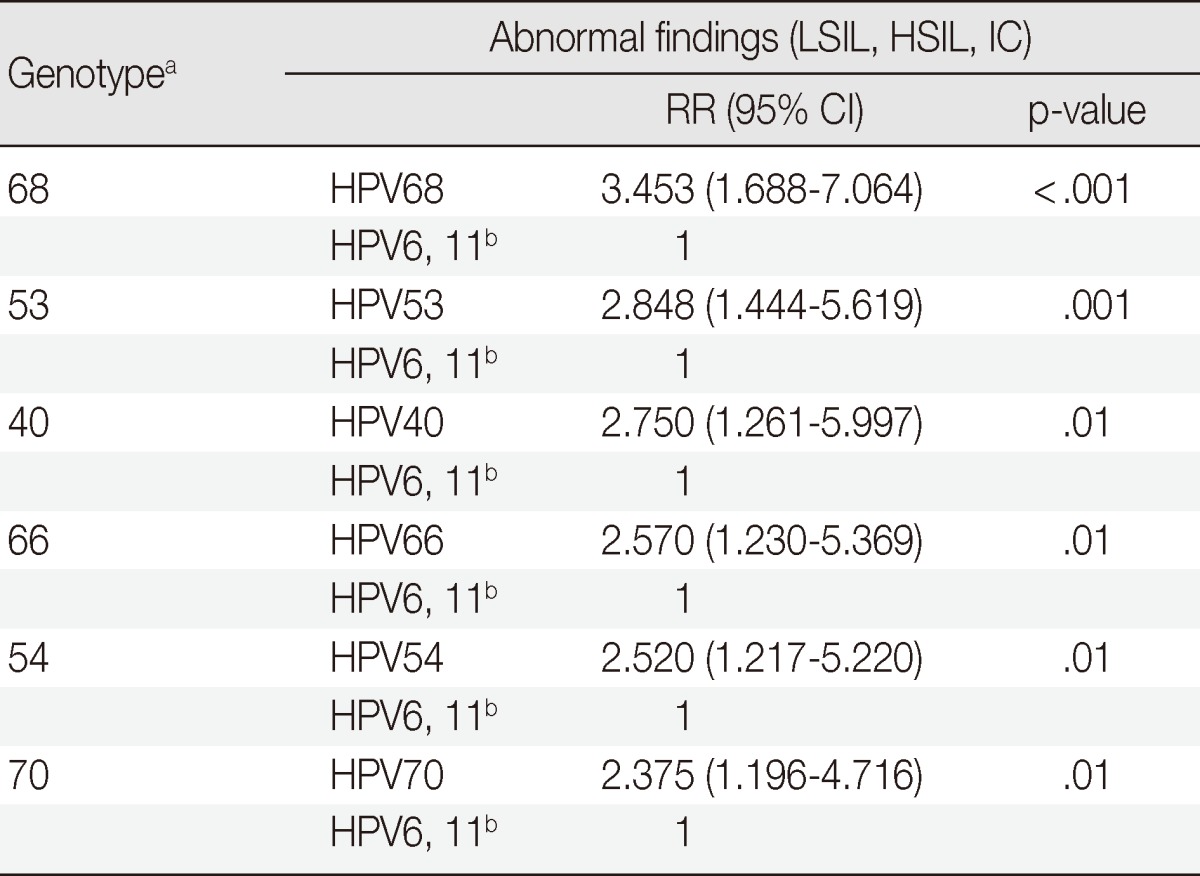Select the HPV40 cell
This screenshot has height=876, width=1200.
387,423
